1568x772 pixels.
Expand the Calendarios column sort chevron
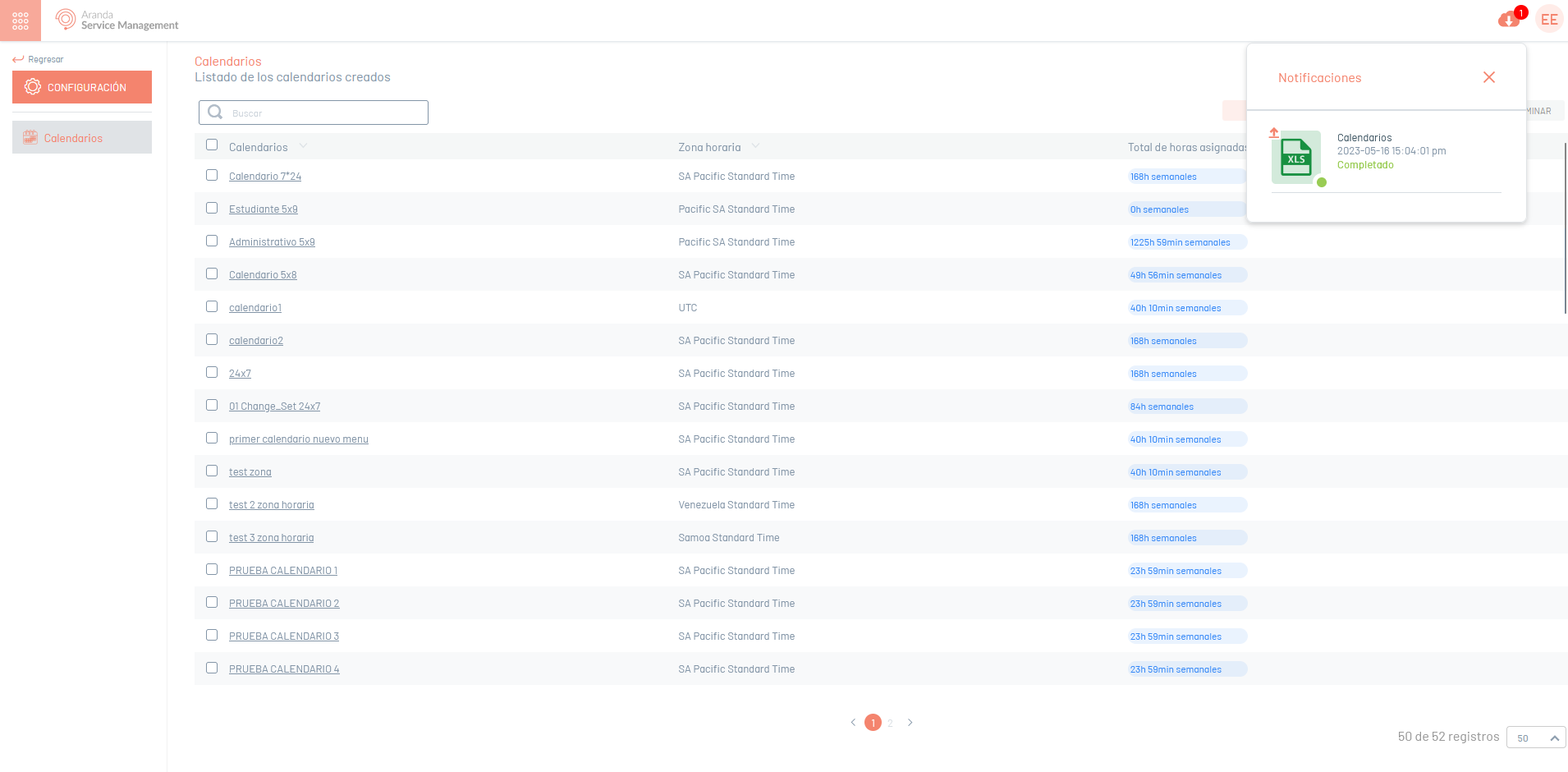pos(303,146)
